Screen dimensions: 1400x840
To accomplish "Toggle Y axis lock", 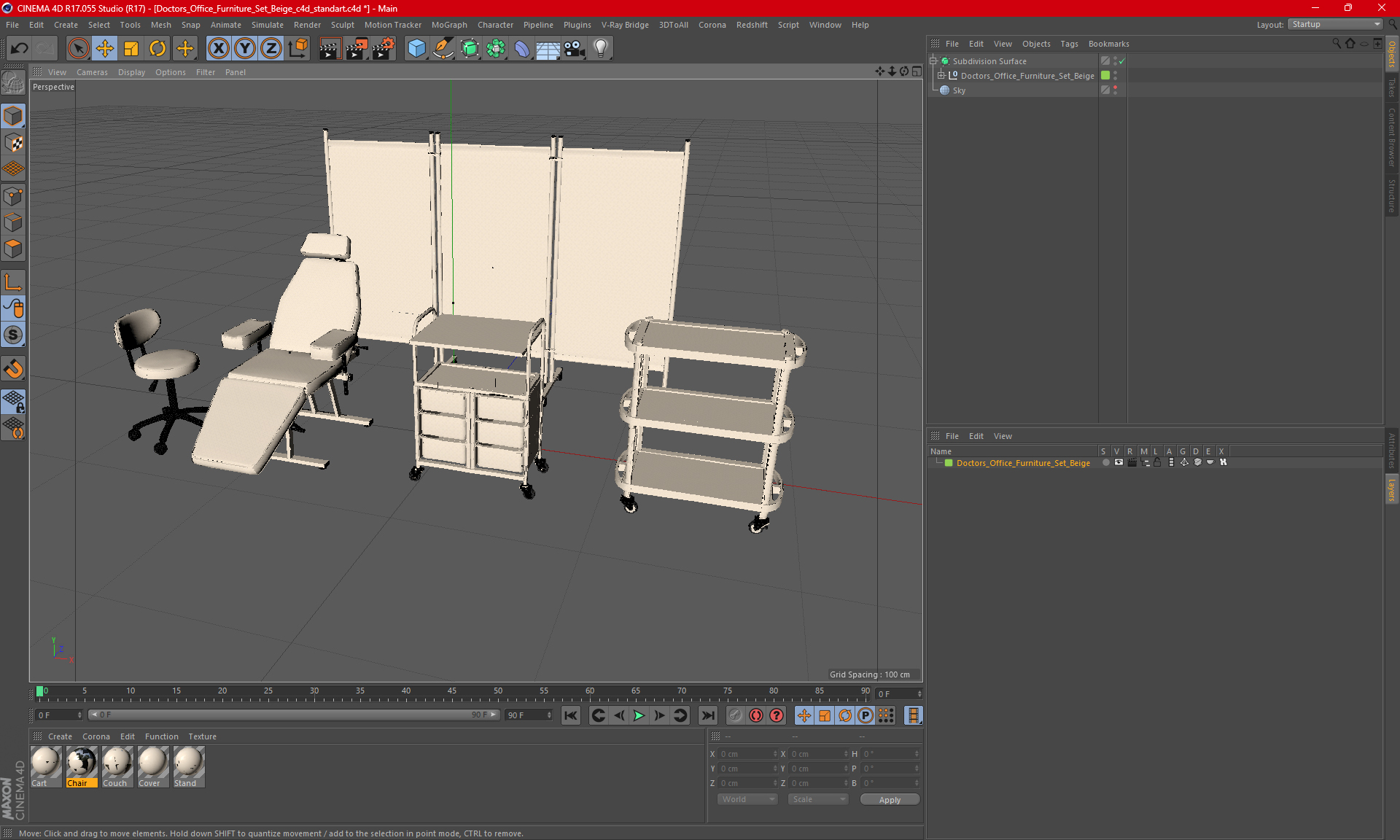I will pos(245,48).
